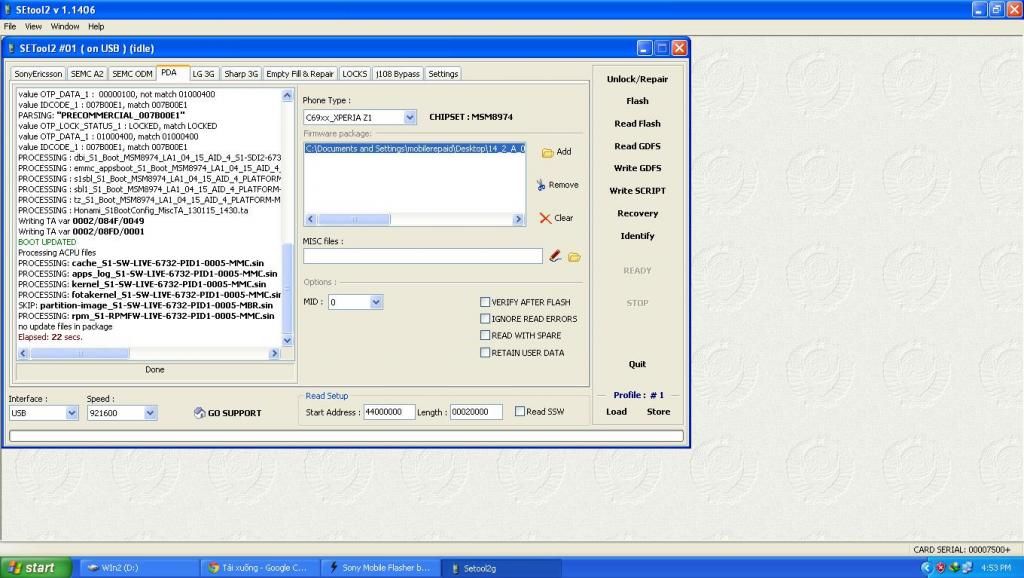Open the Speed 921600 dropdown

click(x=150, y=413)
